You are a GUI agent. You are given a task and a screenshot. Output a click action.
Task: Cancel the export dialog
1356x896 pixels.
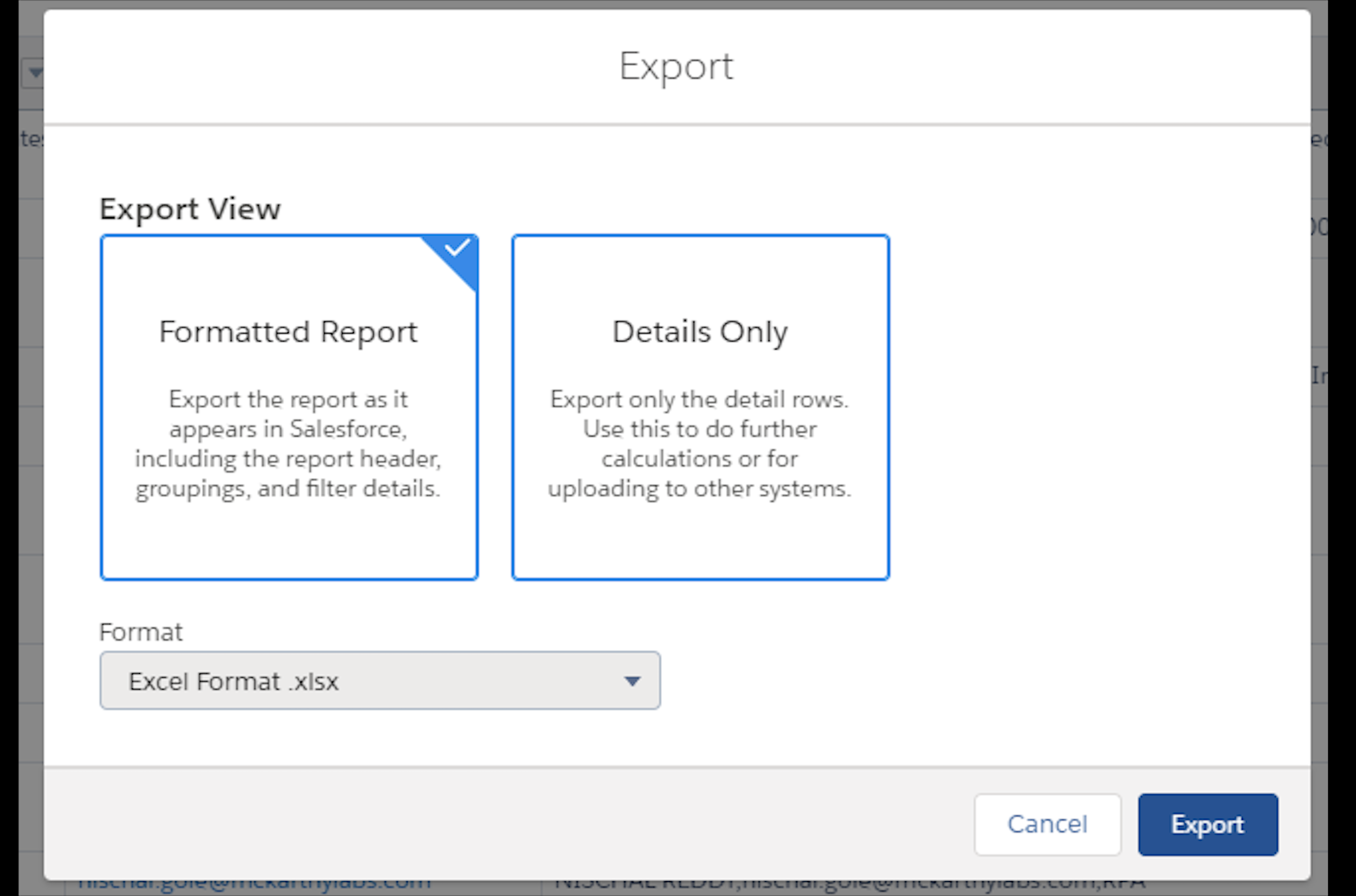[1047, 824]
